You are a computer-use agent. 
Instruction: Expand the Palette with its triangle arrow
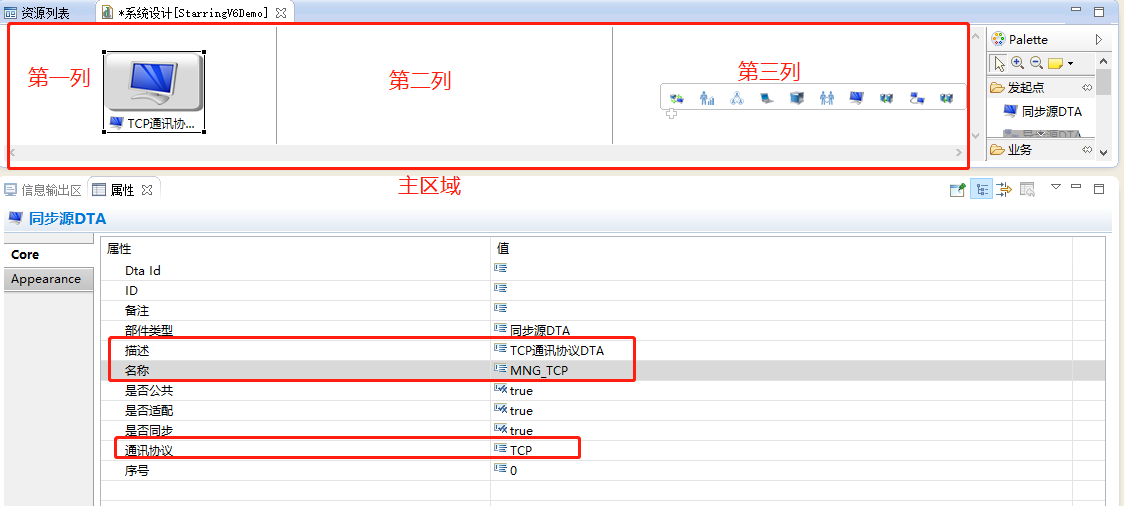[1099, 39]
